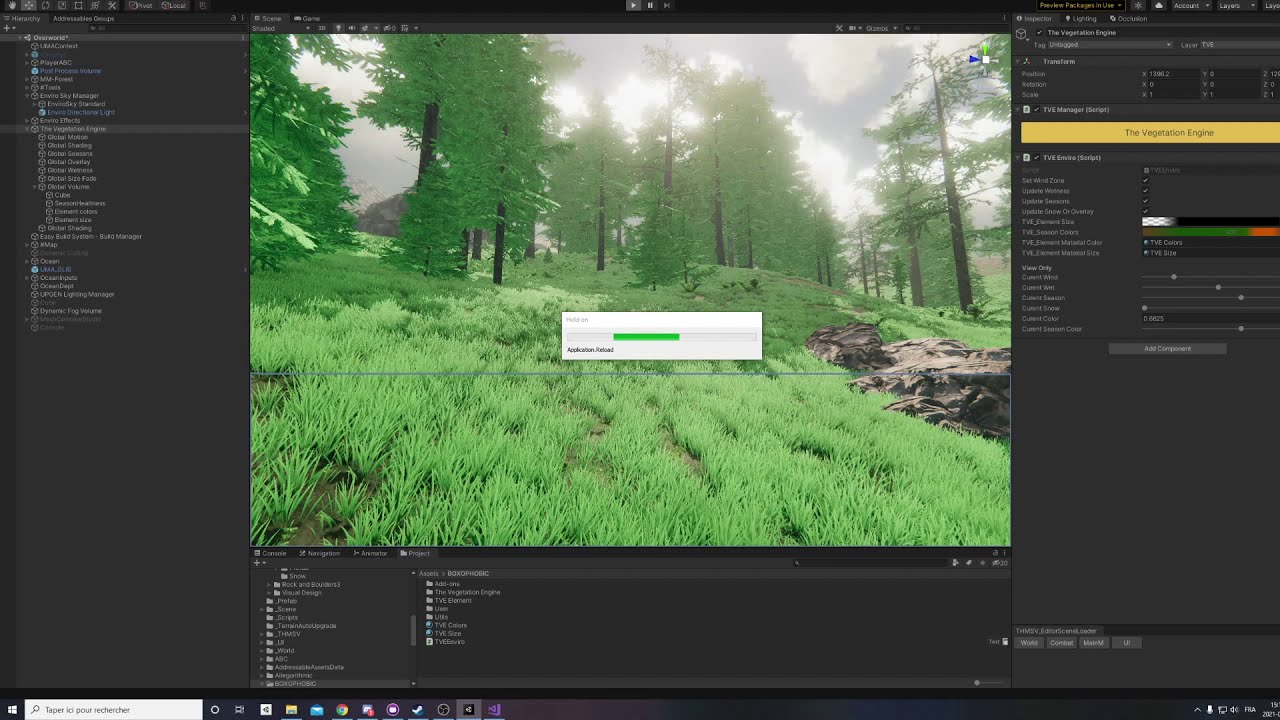Uncheck Update Snow Or Overlay checkbox
This screenshot has width=1280, height=720.
tap(1146, 211)
